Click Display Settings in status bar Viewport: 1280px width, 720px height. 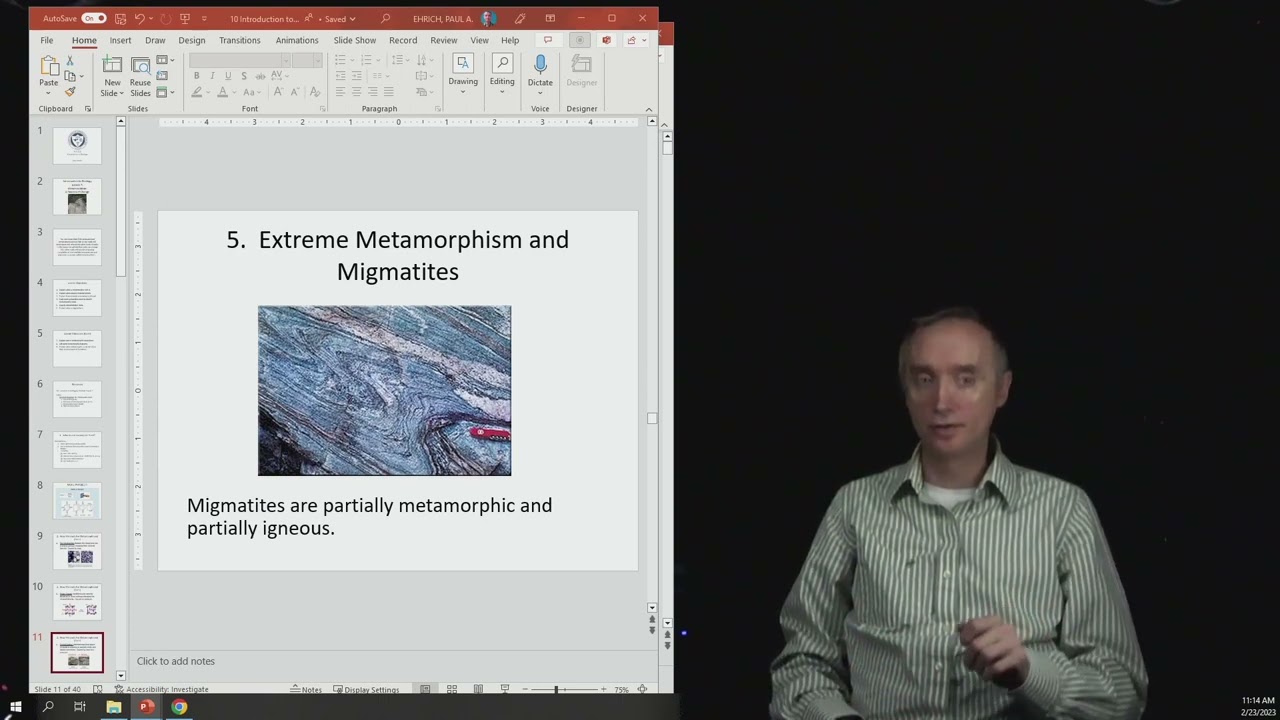[x=366, y=690]
